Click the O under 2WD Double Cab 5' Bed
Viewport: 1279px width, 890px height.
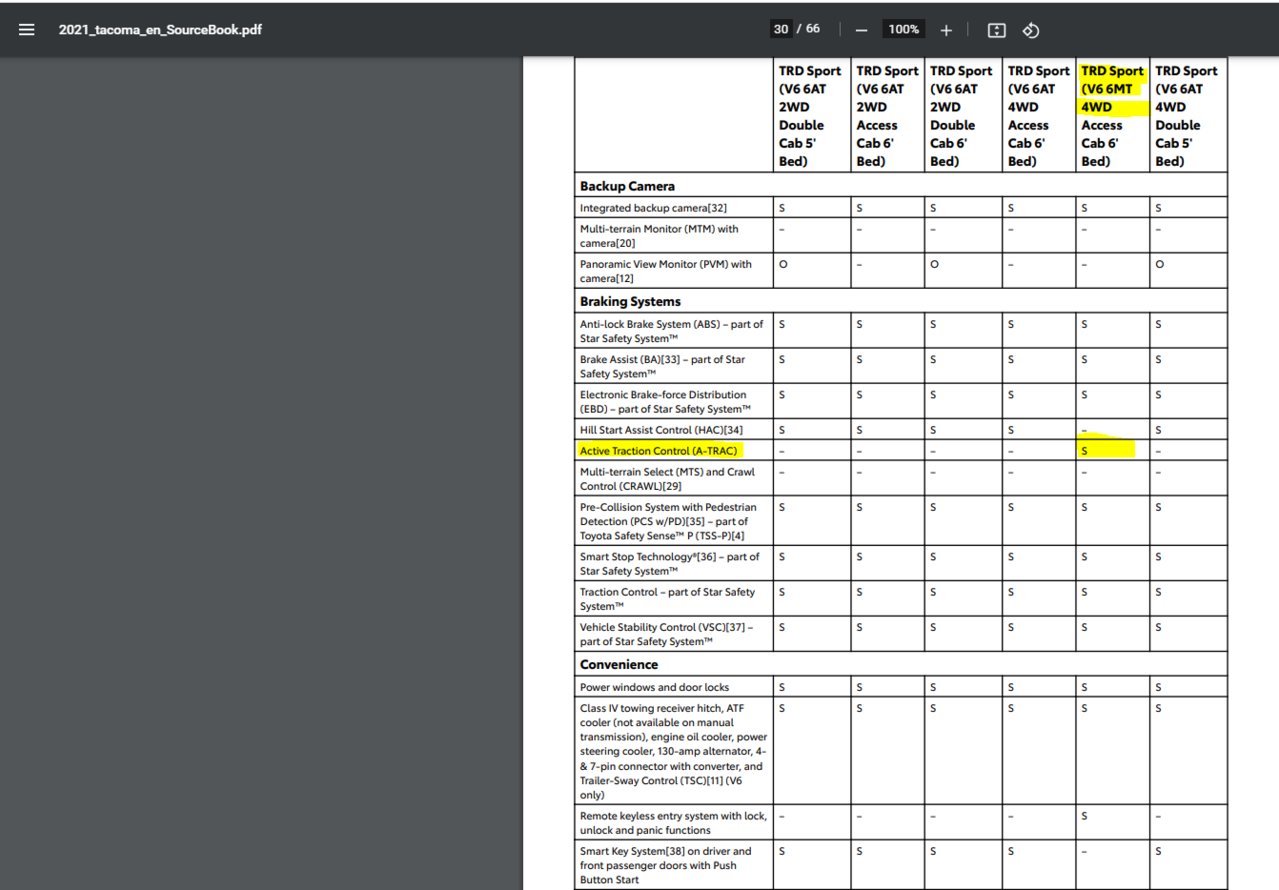[783, 265]
